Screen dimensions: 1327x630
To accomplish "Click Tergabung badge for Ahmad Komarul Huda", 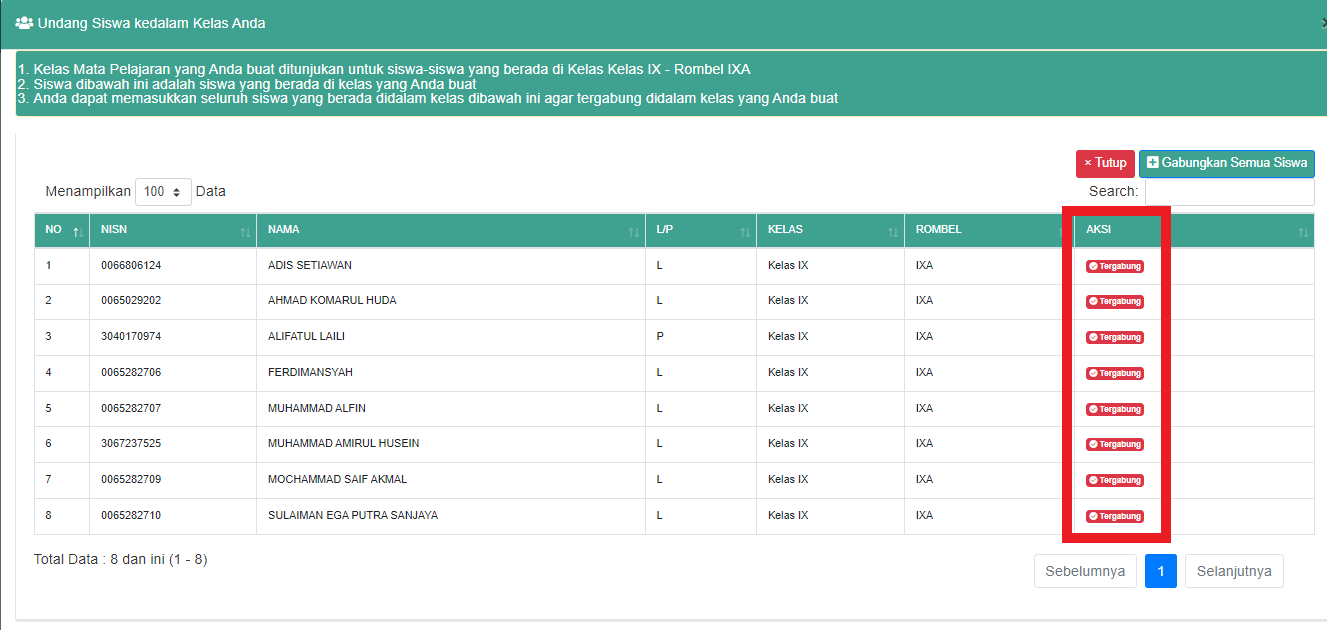I will coord(1115,301).
